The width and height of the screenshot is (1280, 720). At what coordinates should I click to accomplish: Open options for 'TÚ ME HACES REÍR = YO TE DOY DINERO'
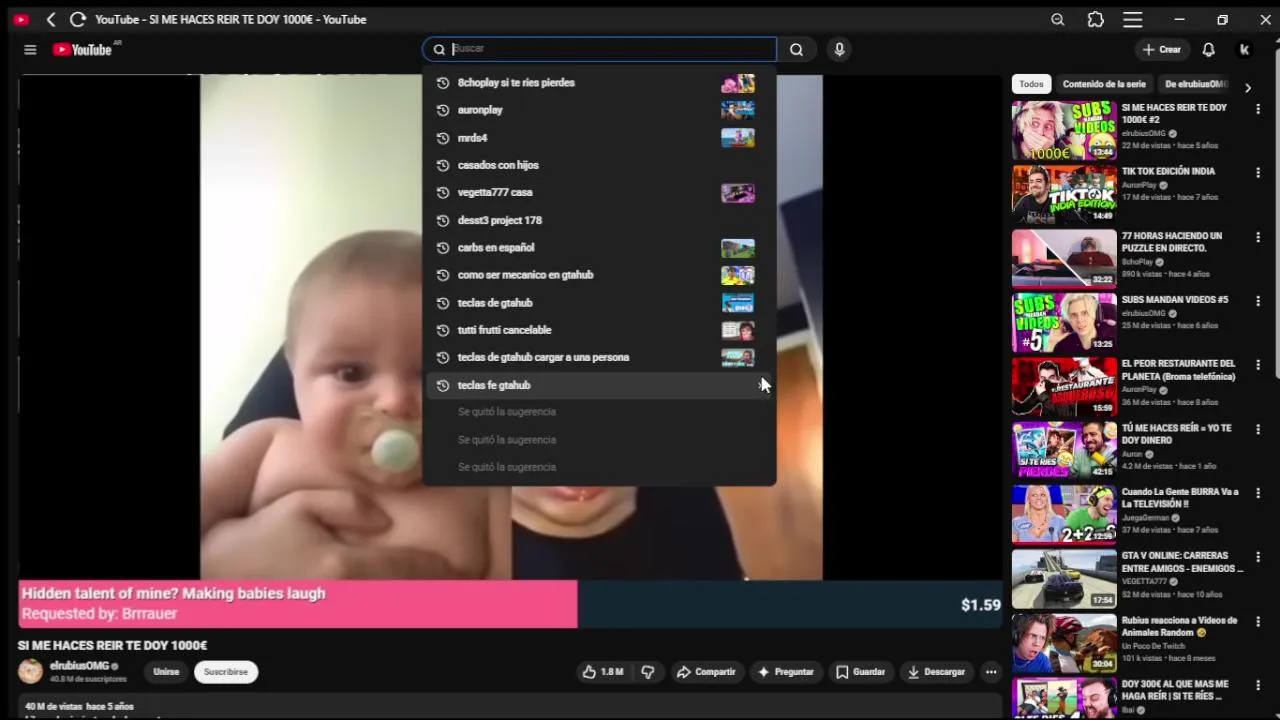point(1258,429)
